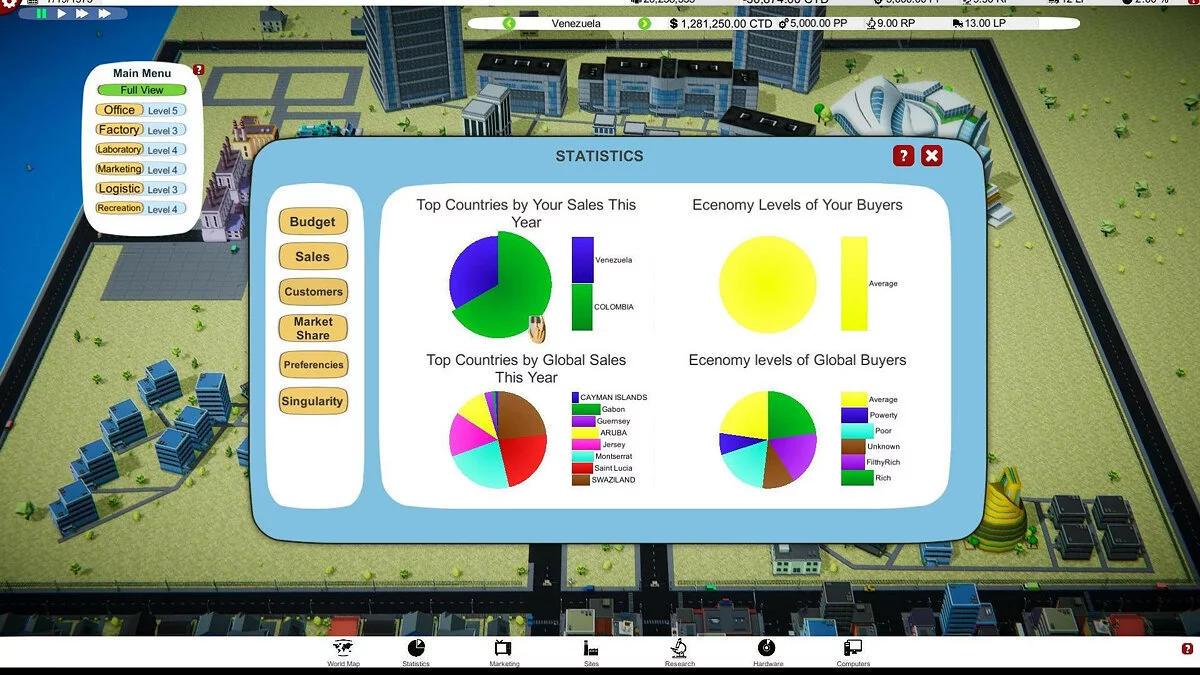Open the Computers icon
The height and width of the screenshot is (675, 1200).
click(853, 648)
